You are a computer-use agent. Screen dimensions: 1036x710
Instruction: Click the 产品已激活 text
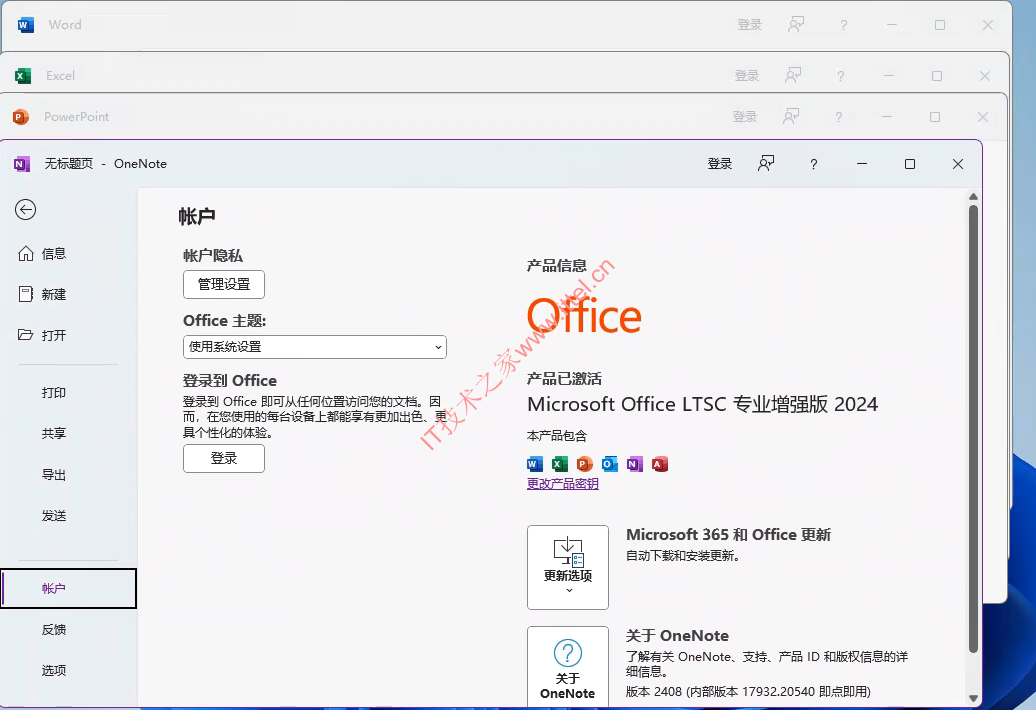tap(564, 379)
